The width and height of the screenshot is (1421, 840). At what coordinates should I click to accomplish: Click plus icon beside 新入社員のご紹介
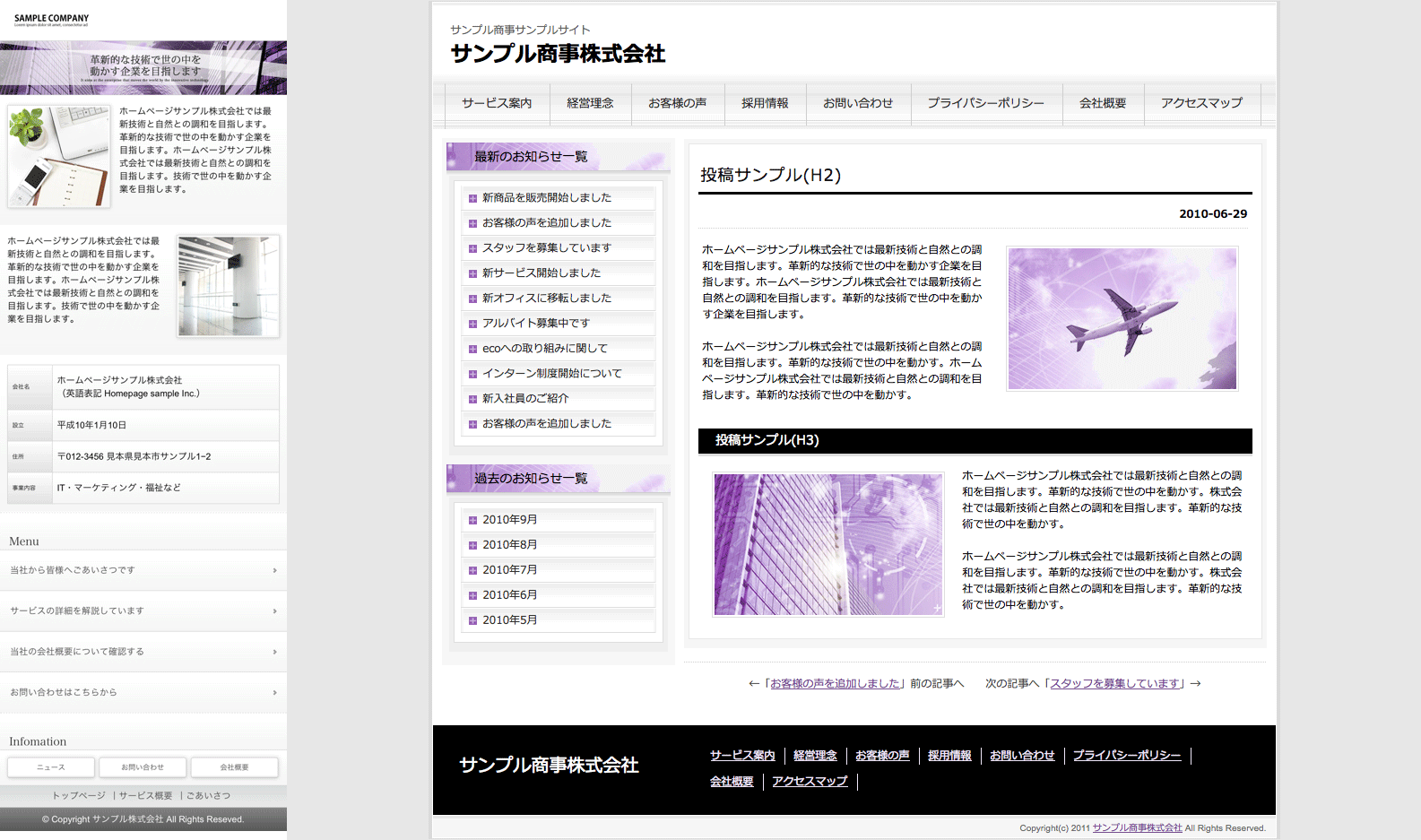tap(472, 399)
